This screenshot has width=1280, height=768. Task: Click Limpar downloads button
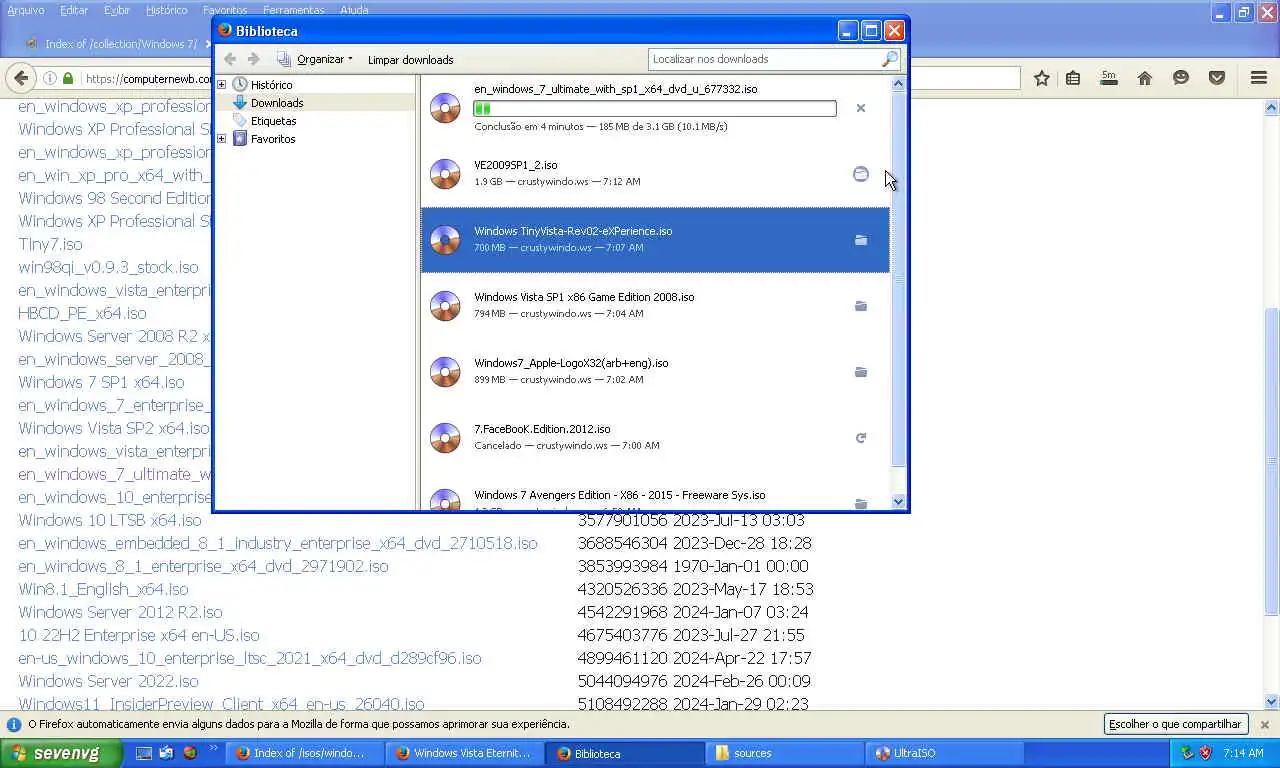[x=410, y=59]
